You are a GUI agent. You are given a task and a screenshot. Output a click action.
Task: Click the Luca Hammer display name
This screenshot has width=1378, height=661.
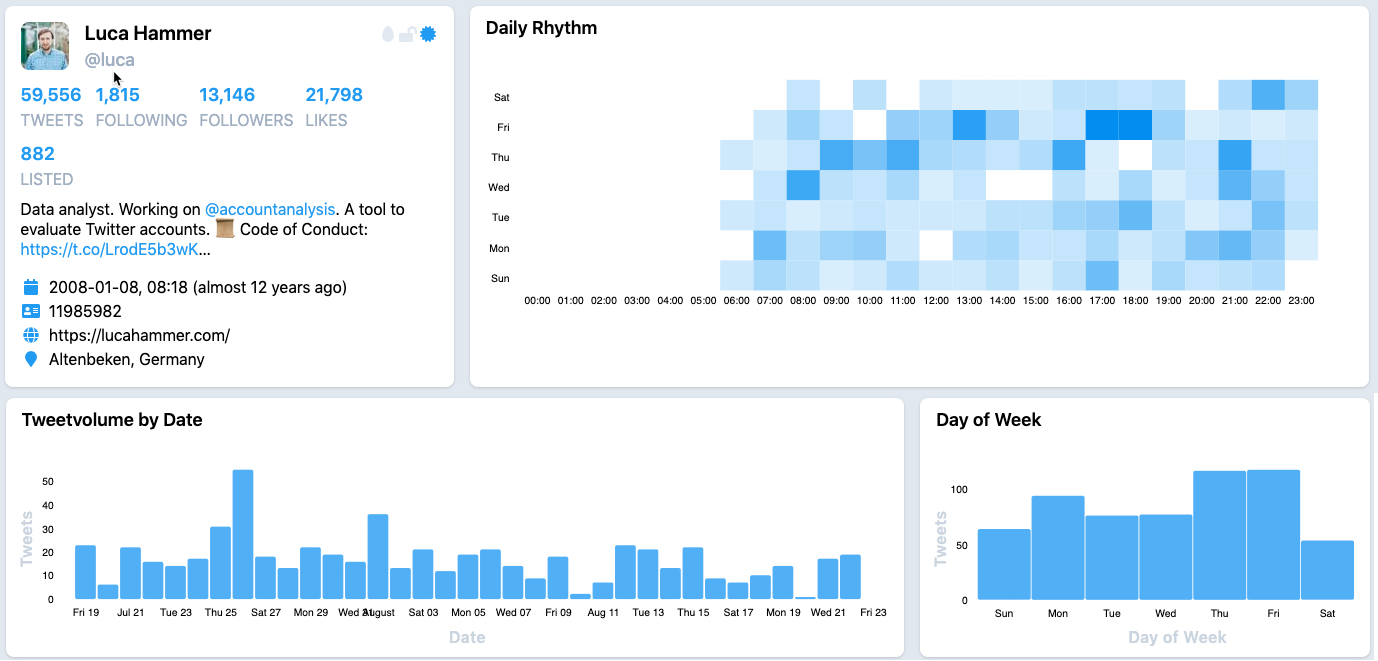148,33
